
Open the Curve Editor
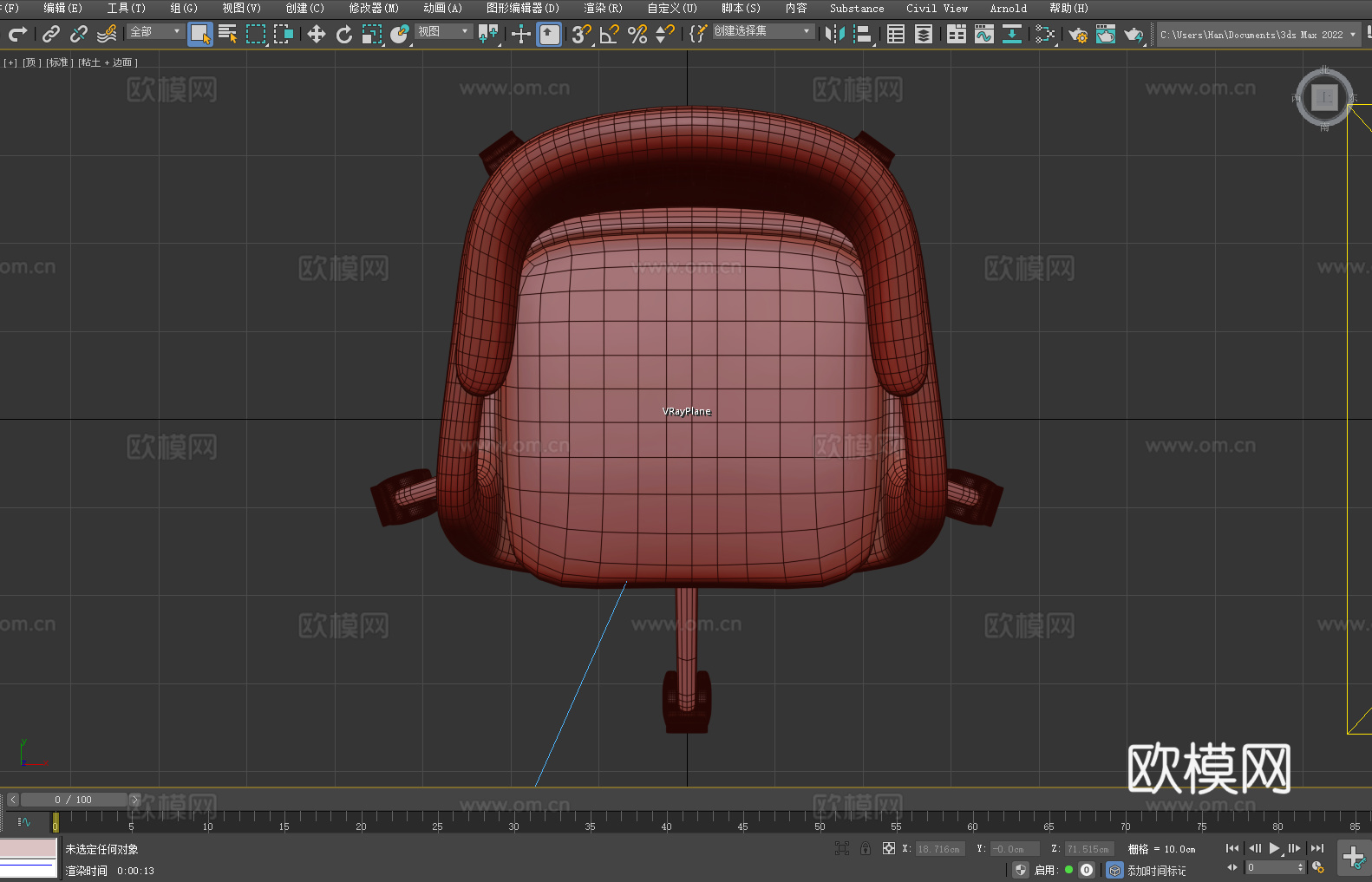pos(984,34)
